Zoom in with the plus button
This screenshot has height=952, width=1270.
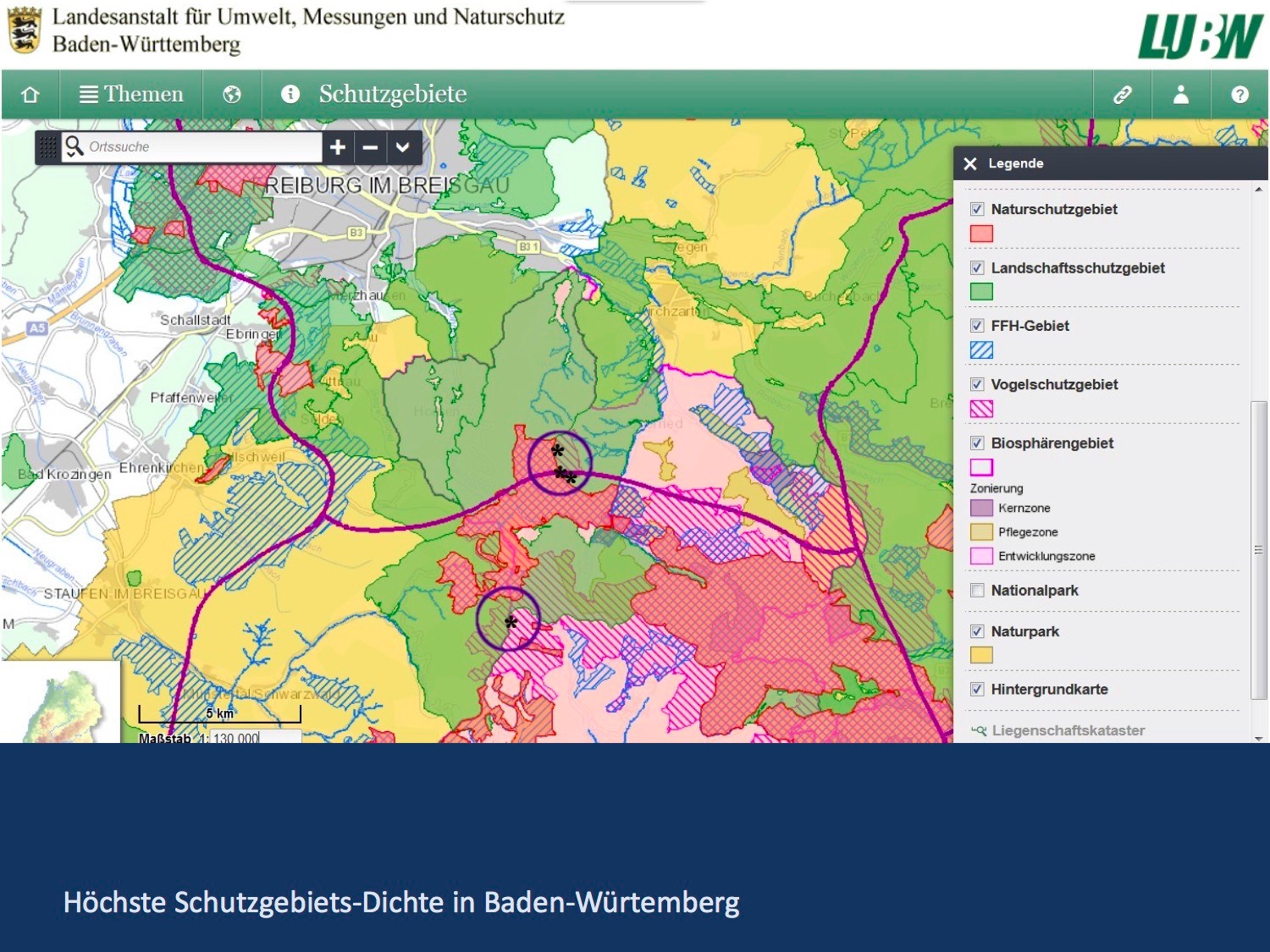(x=338, y=147)
